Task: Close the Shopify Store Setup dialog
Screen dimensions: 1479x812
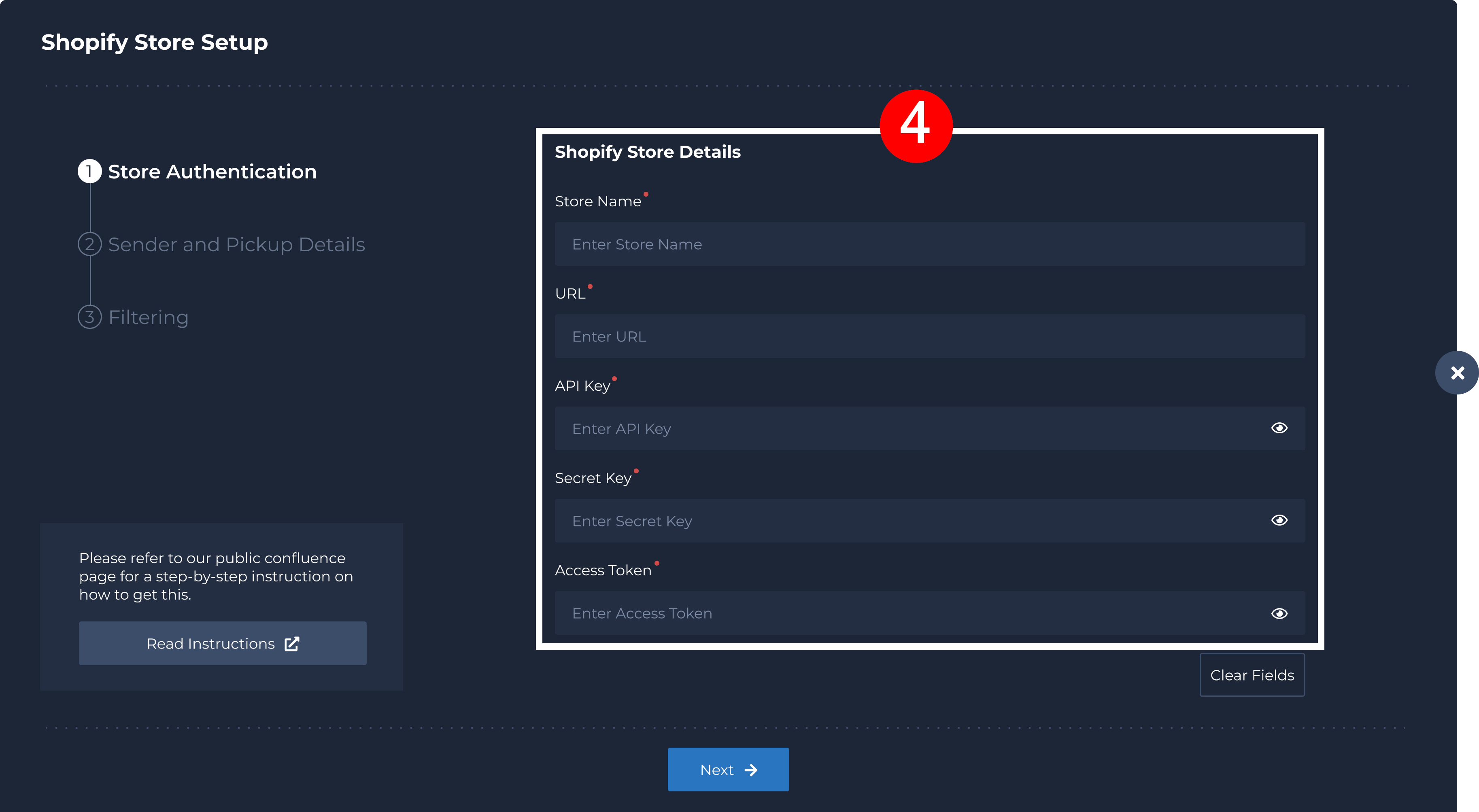Action: tap(1457, 373)
